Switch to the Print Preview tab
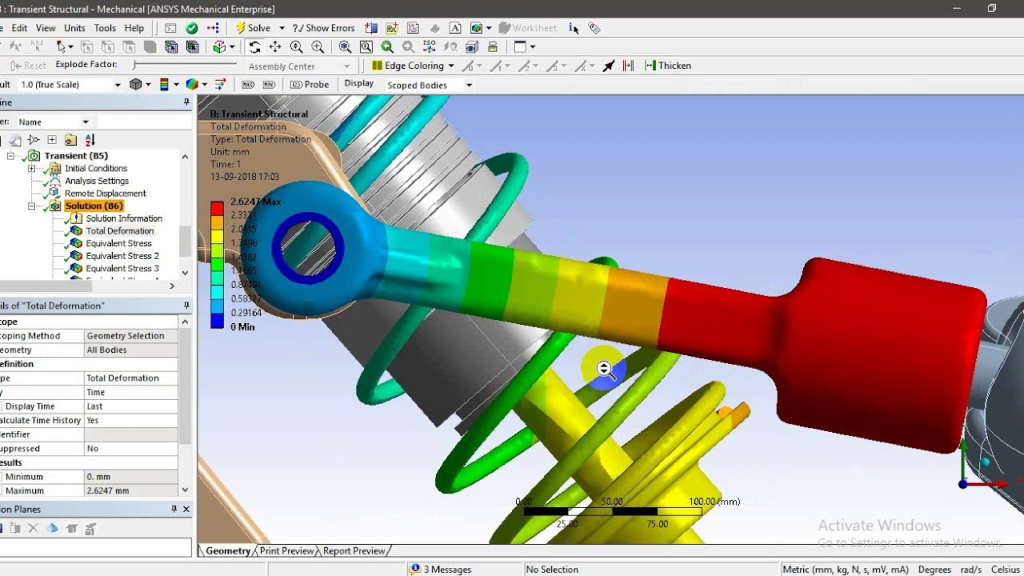 click(x=287, y=551)
